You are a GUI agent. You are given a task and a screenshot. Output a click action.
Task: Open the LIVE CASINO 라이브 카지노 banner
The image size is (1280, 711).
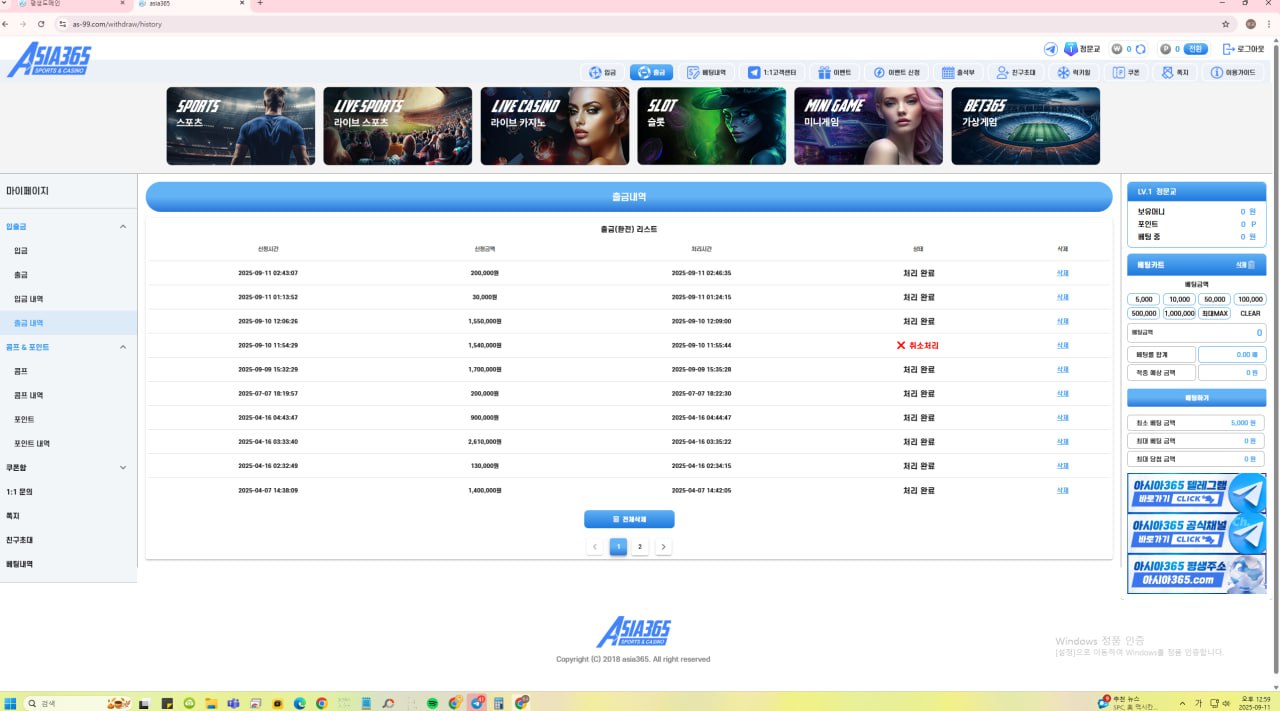click(x=555, y=126)
